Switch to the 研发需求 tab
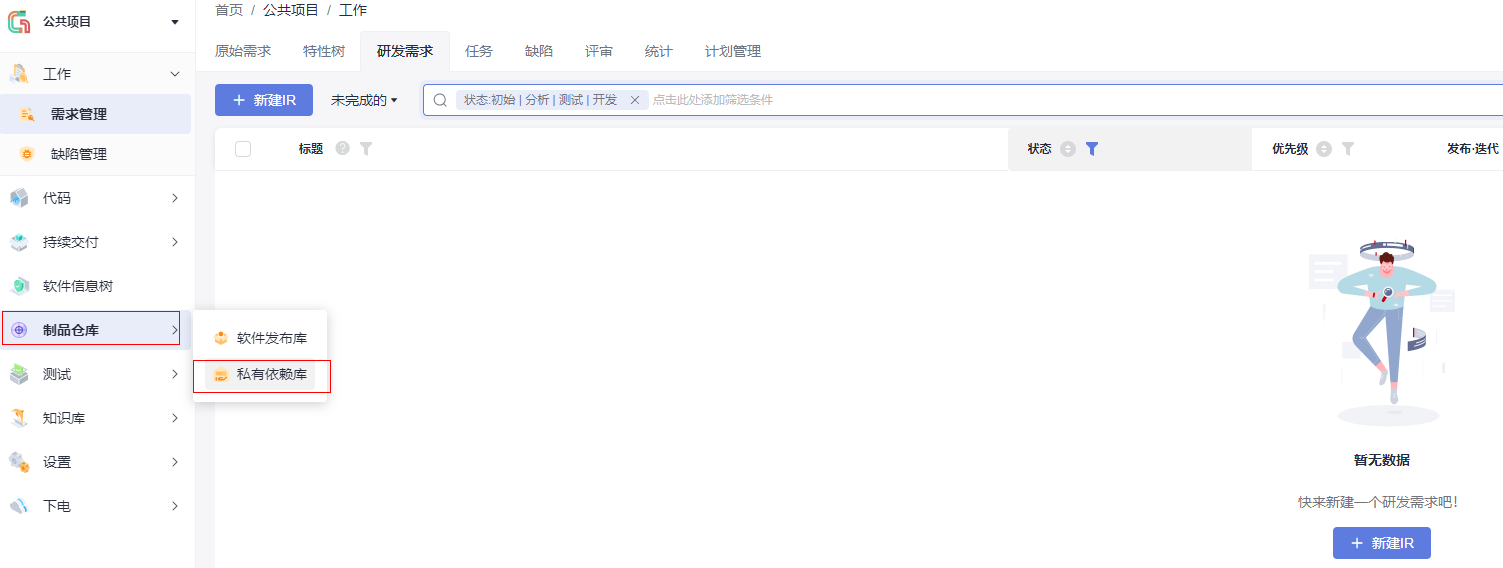The height and width of the screenshot is (568, 1503). [x=405, y=51]
